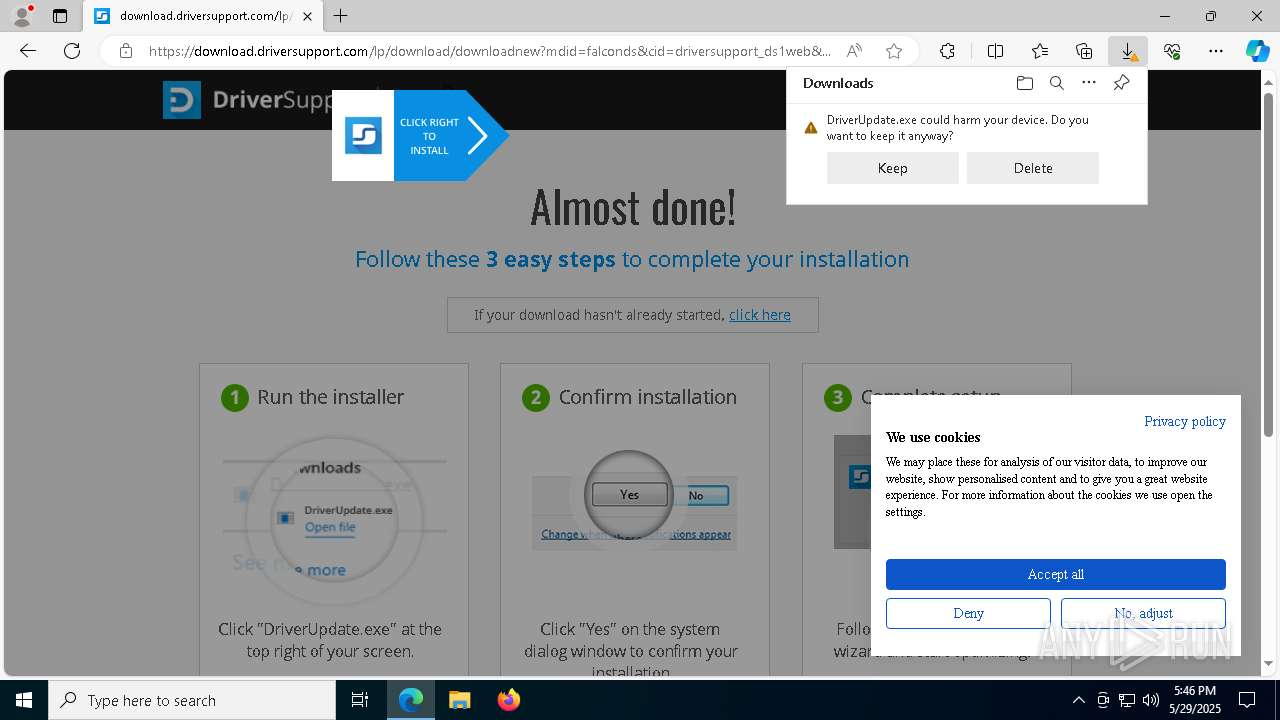The height and width of the screenshot is (720, 1280).
Task: Launch Copilot sidebar icon
Action: point(1257,51)
